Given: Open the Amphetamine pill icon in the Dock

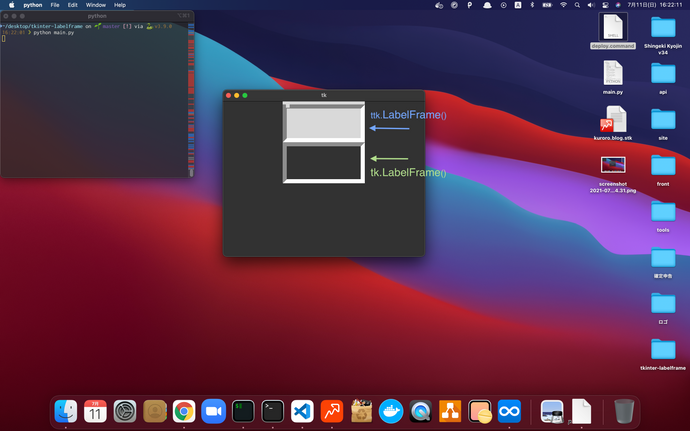Looking at the screenshot, I should point(480,412).
